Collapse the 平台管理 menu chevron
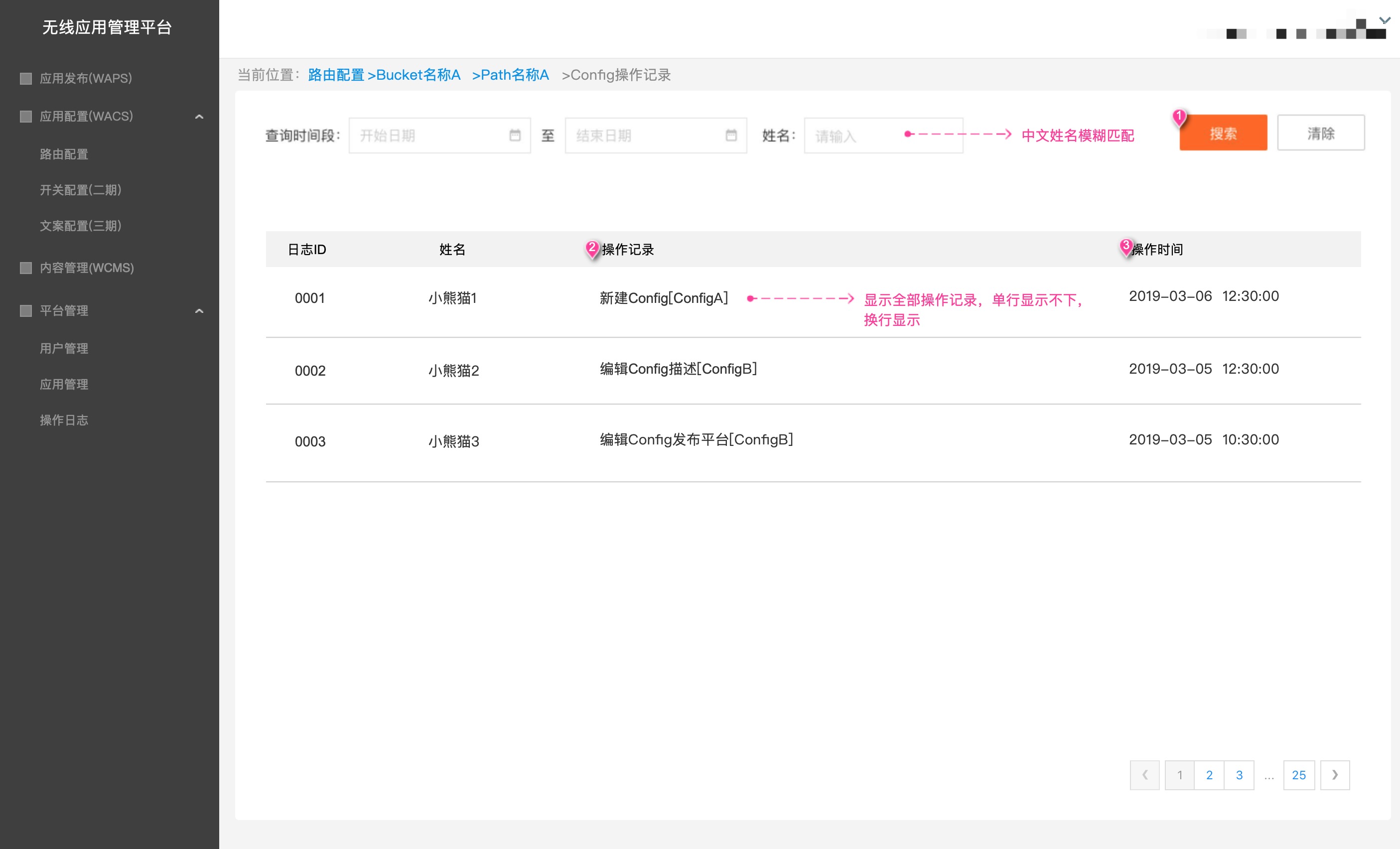This screenshot has height=849, width=1400. (x=199, y=311)
